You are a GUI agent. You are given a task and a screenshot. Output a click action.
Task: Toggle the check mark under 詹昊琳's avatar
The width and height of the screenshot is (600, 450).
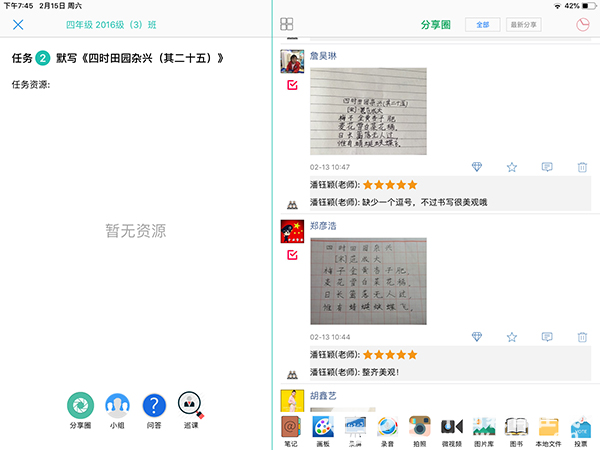tap(292, 85)
